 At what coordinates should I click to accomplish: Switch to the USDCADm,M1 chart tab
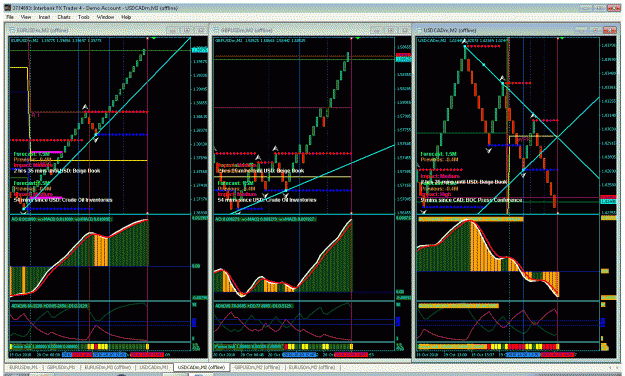[155, 367]
